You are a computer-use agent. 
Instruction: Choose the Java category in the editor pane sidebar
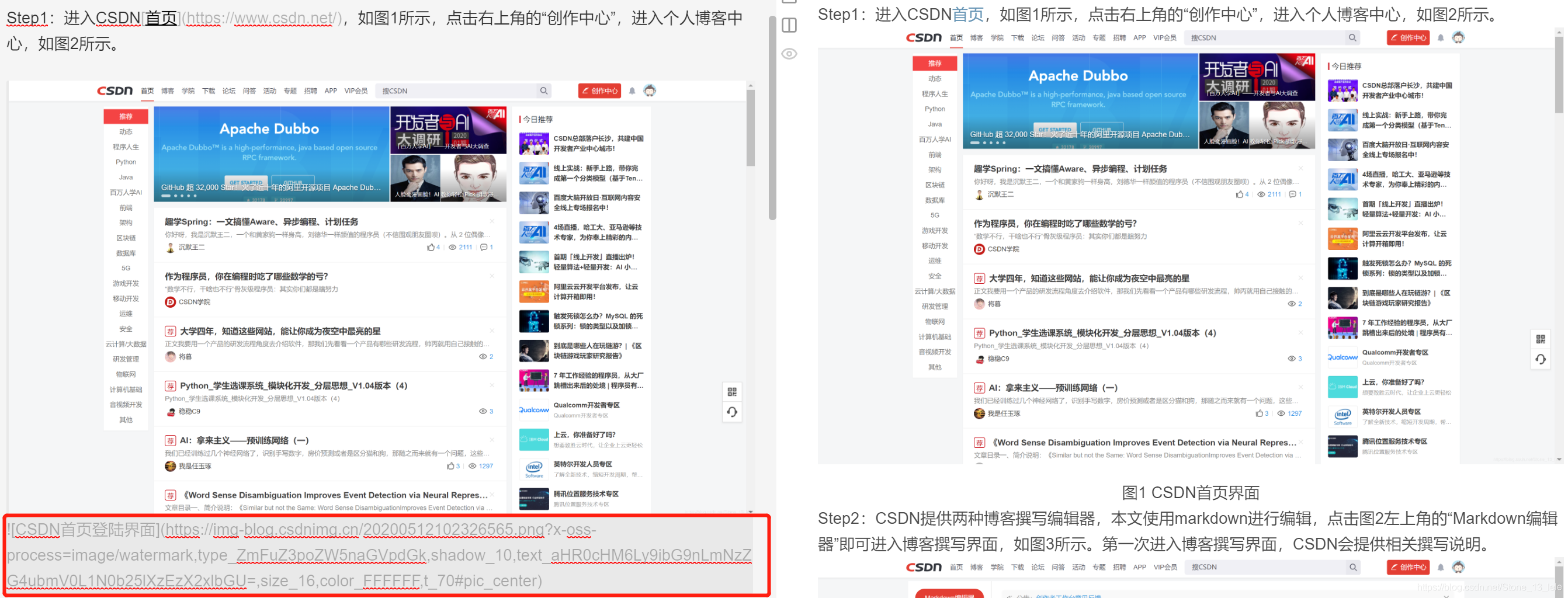pyautogui.click(x=126, y=177)
